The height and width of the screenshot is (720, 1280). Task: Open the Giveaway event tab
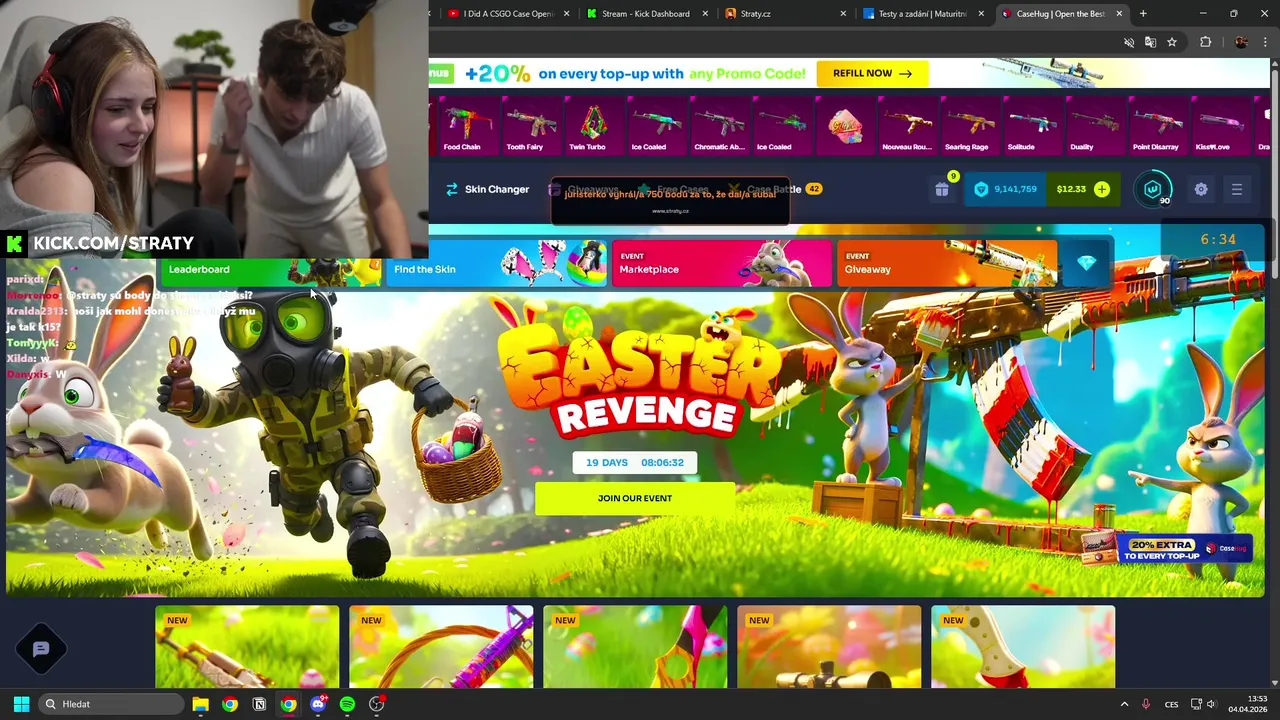[x=946, y=264]
